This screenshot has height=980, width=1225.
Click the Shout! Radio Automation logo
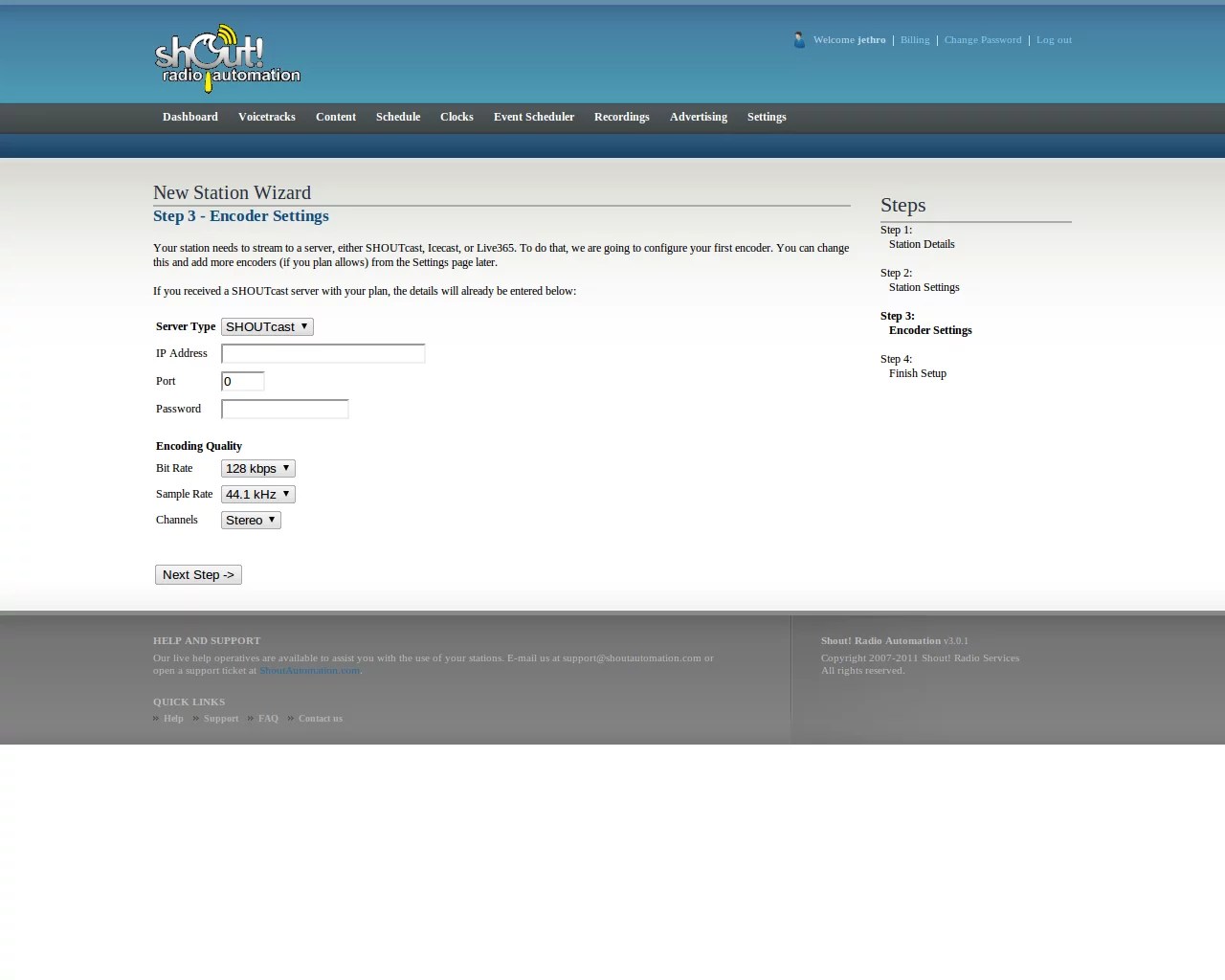pos(227,59)
